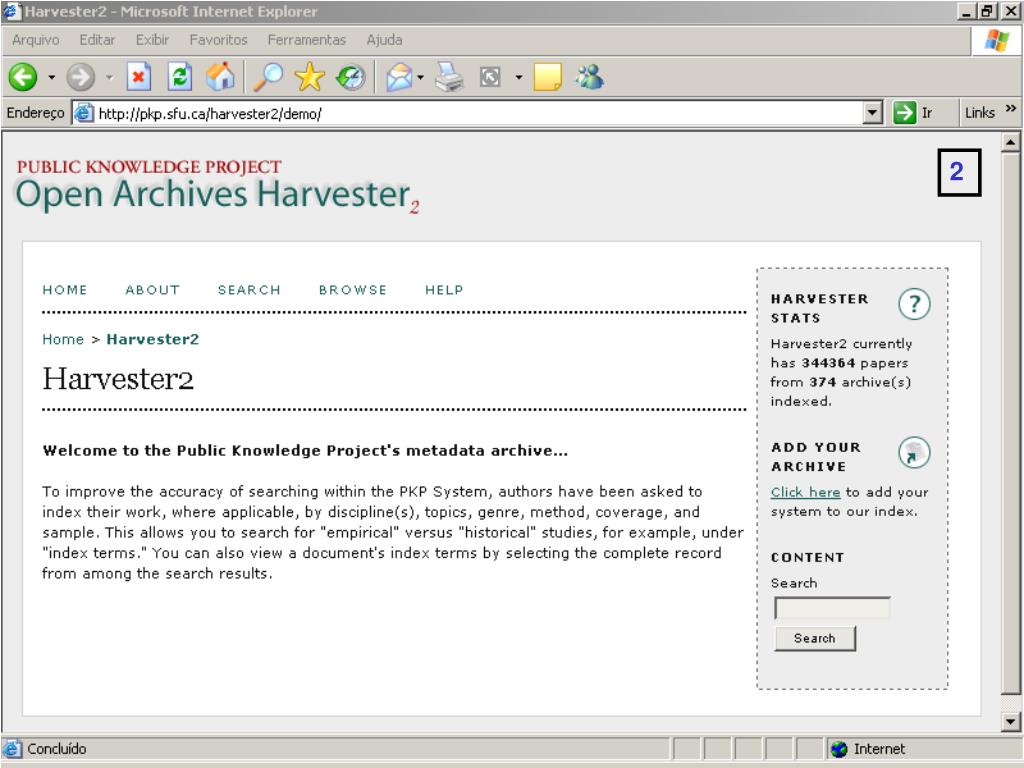Follow the 'Click here' add archive link

[805, 492]
